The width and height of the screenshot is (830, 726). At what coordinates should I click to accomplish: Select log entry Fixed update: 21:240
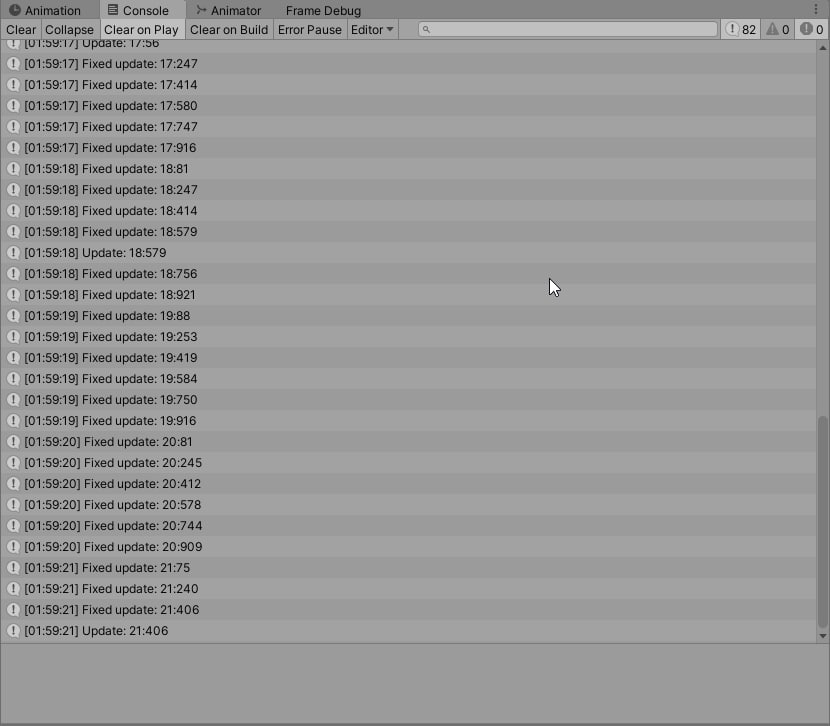coord(408,588)
